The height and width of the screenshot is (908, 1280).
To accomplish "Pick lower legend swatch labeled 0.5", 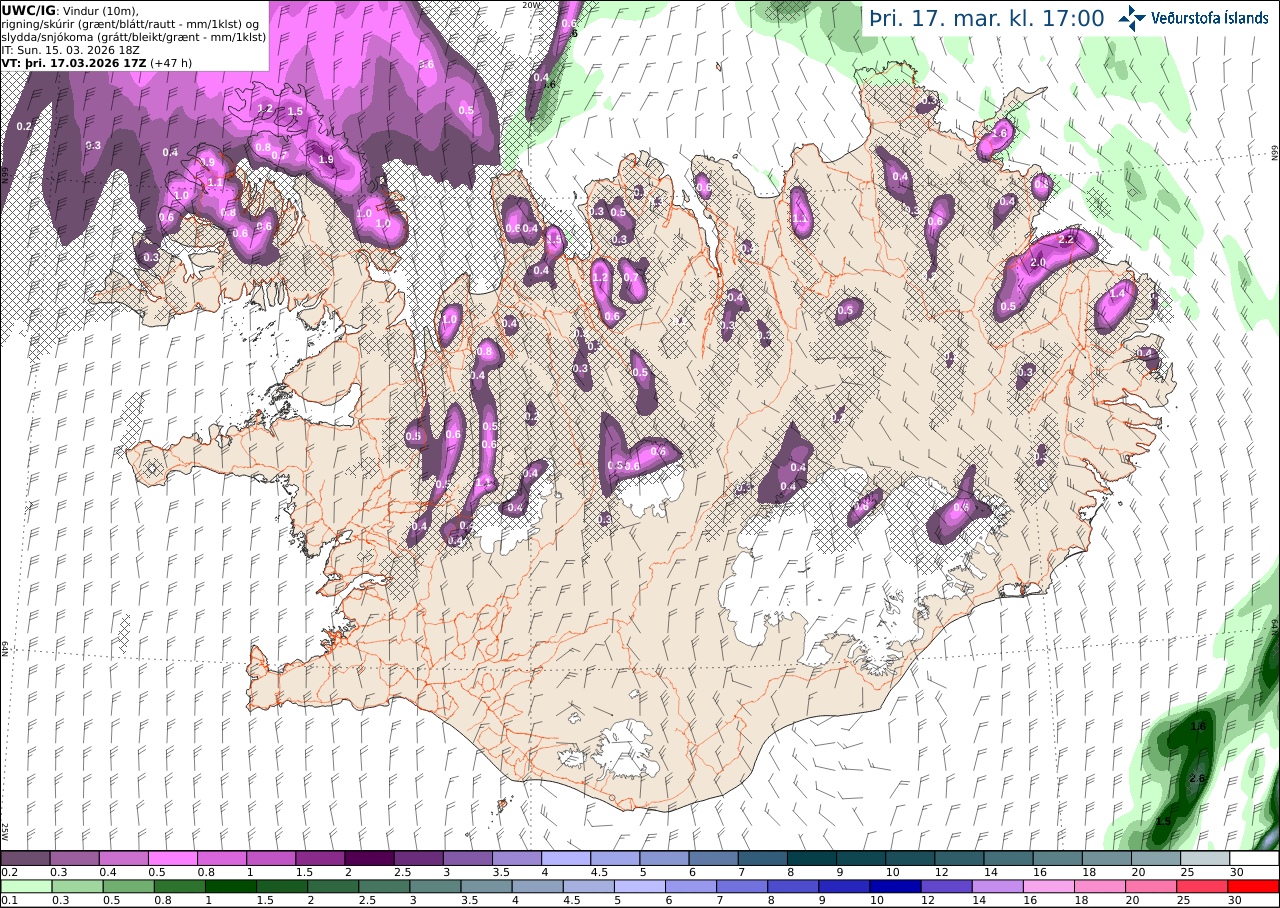I will coord(128,886).
